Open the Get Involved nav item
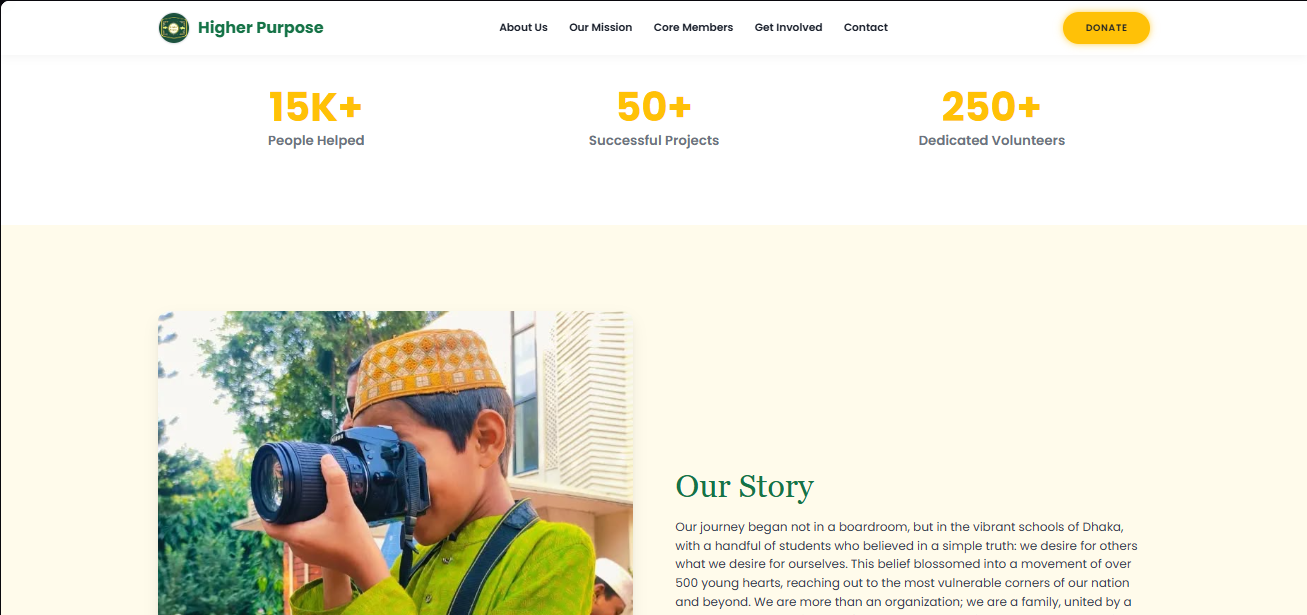This screenshot has width=1307, height=615. pos(788,28)
